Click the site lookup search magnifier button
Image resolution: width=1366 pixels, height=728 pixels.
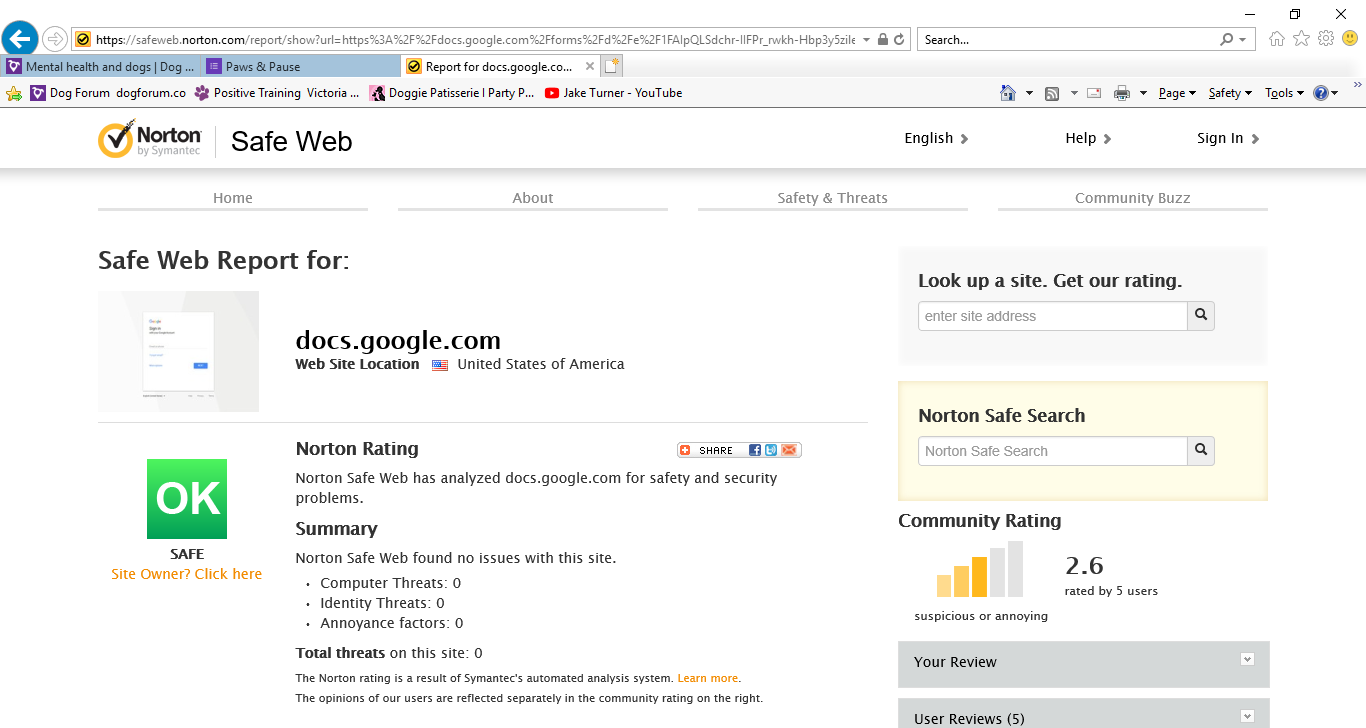pyautogui.click(x=1201, y=316)
